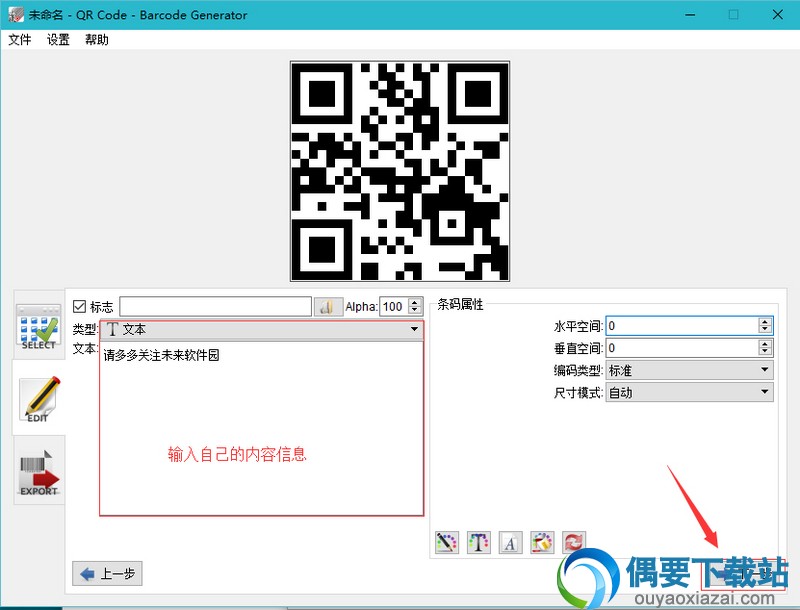
Task: Click the 上一步 back button
Action: (x=107, y=574)
